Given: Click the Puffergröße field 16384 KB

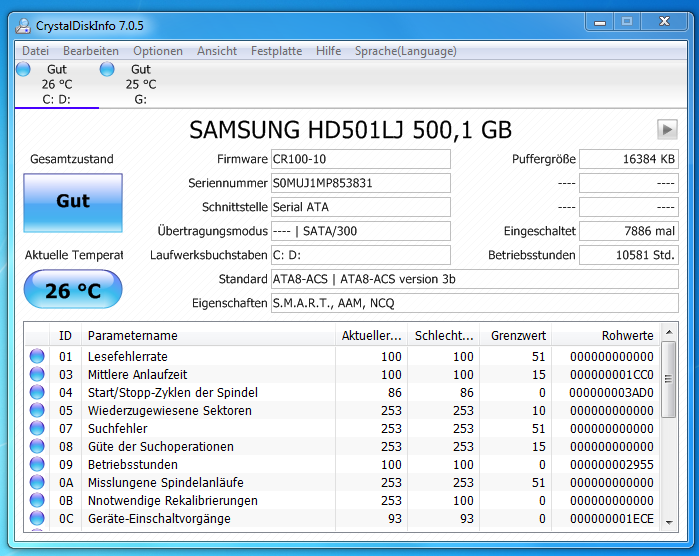Looking at the screenshot, I should click(629, 159).
